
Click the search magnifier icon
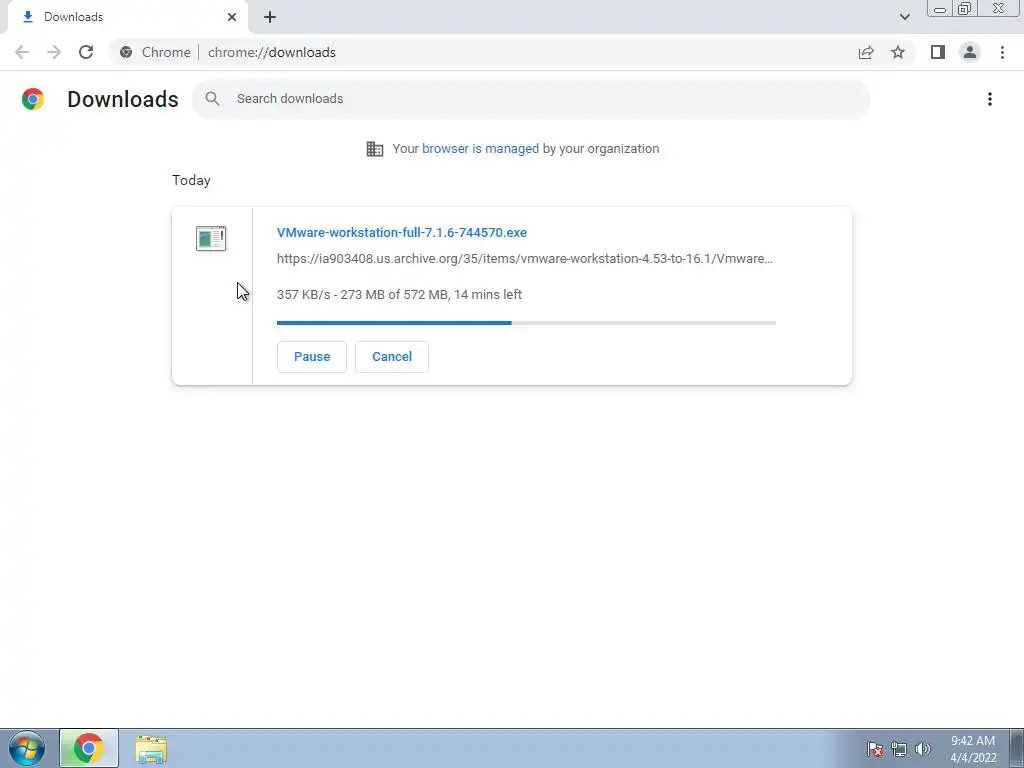point(212,99)
